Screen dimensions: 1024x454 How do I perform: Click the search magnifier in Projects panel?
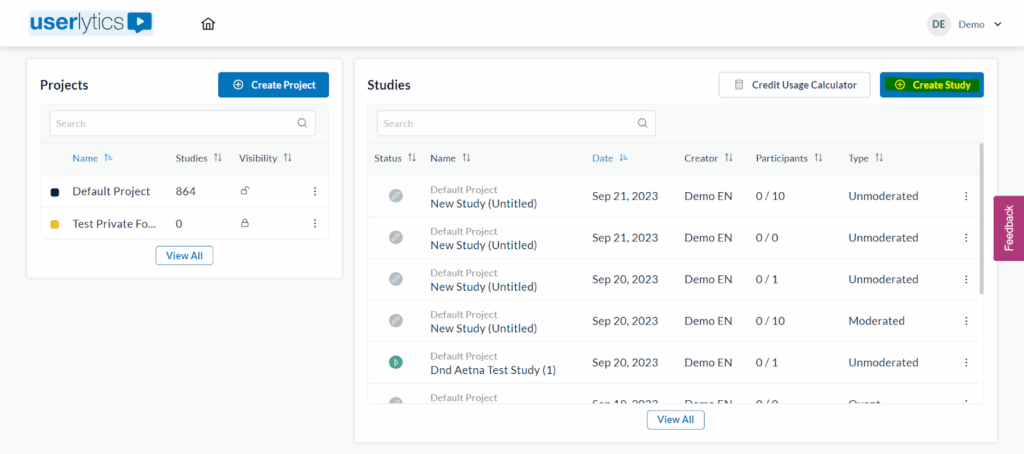tap(302, 124)
